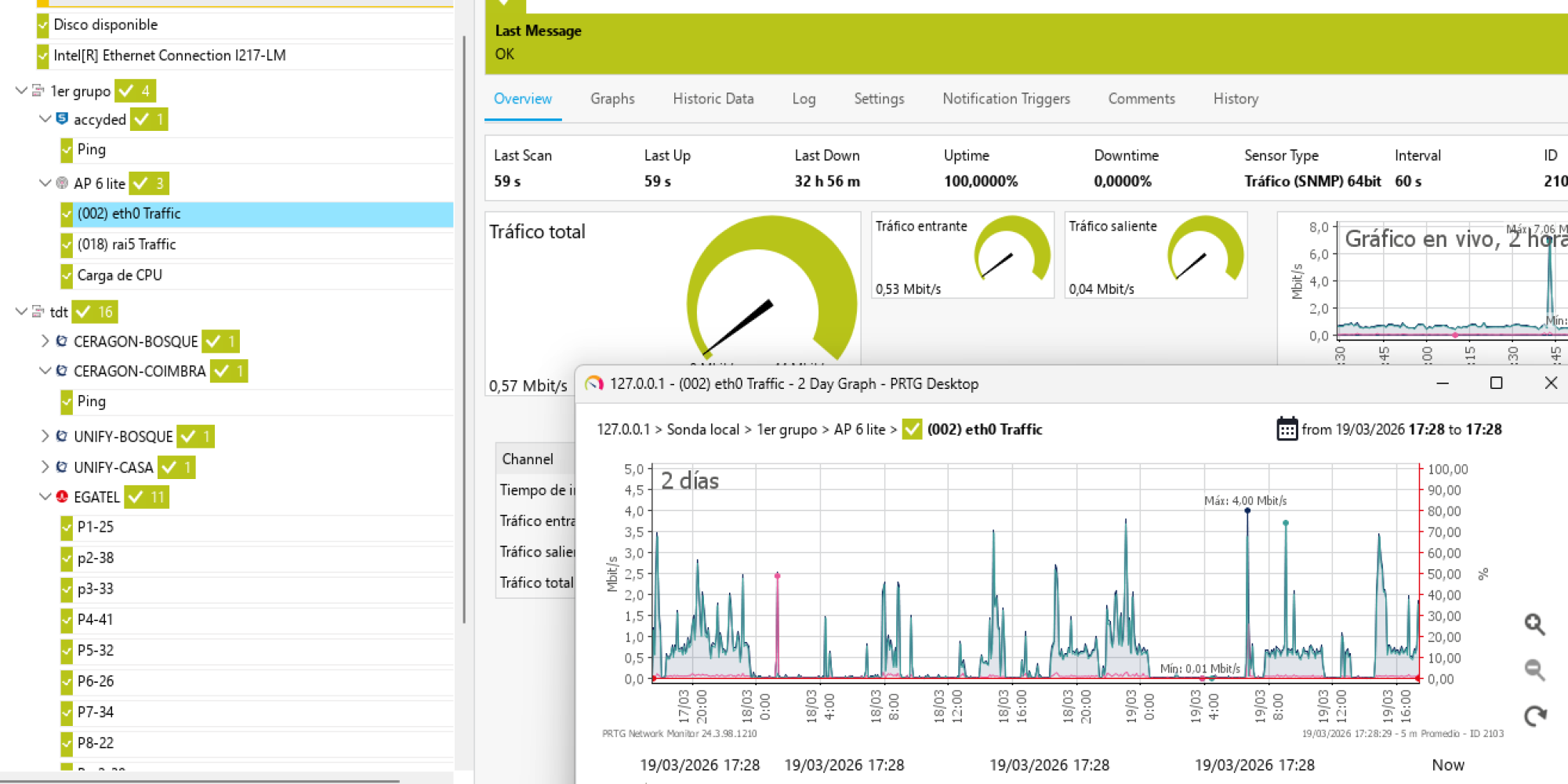Click the status checkmark beside Ping under accyded
The width and height of the screenshot is (1568, 784).
pyautogui.click(x=67, y=149)
